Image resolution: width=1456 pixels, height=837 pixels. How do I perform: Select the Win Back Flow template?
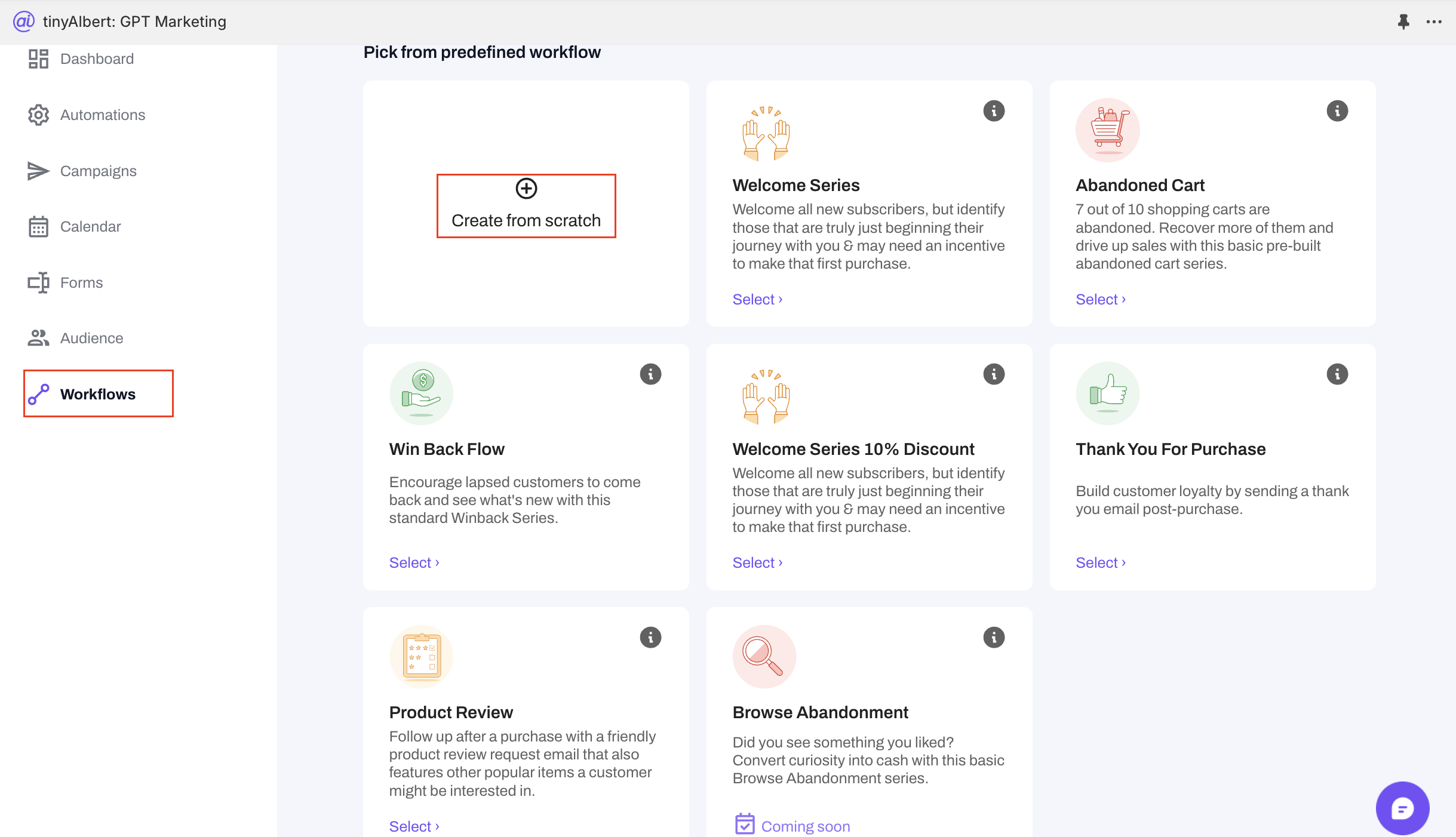click(413, 563)
